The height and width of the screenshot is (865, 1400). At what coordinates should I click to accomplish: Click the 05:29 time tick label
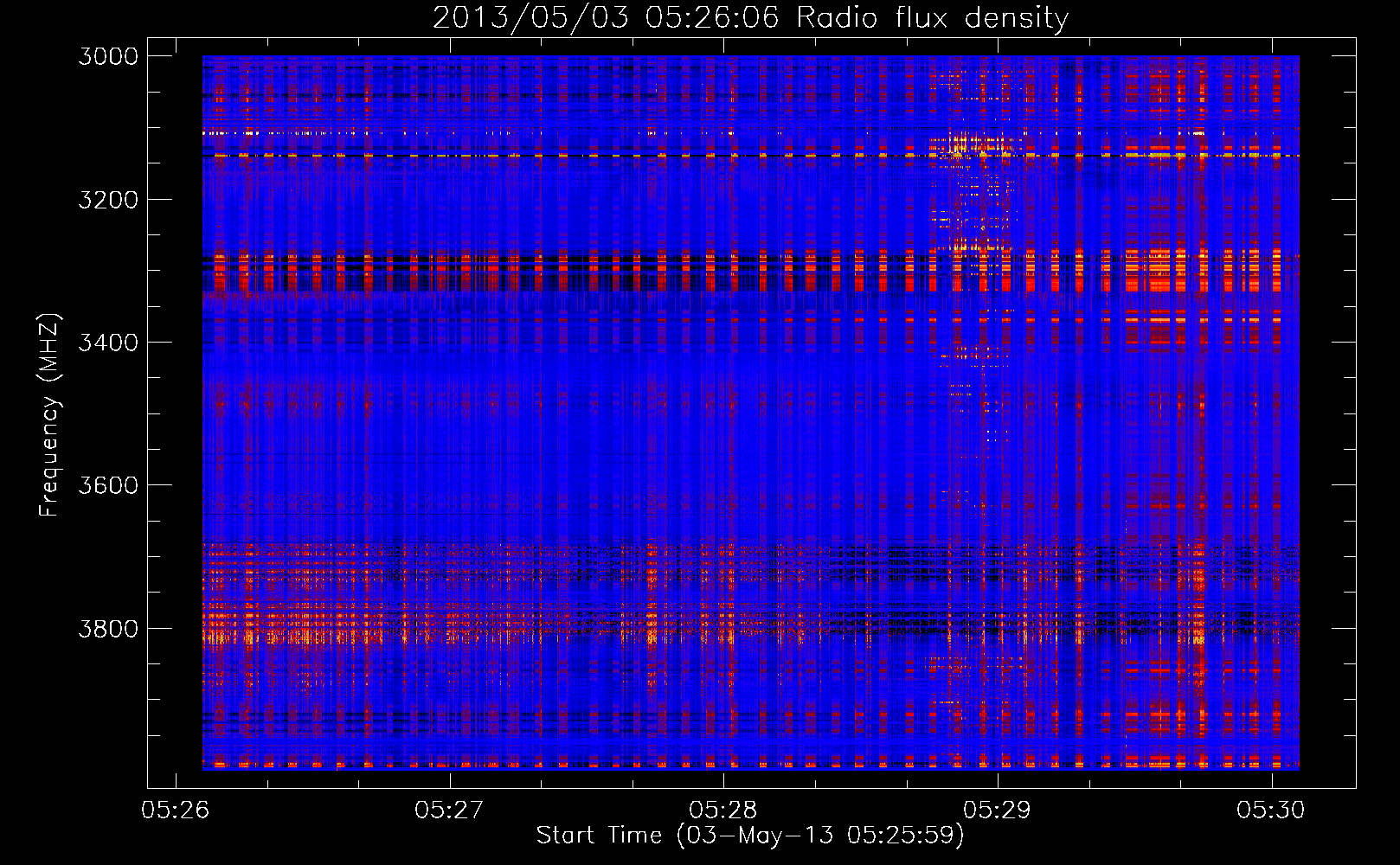(998, 810)
